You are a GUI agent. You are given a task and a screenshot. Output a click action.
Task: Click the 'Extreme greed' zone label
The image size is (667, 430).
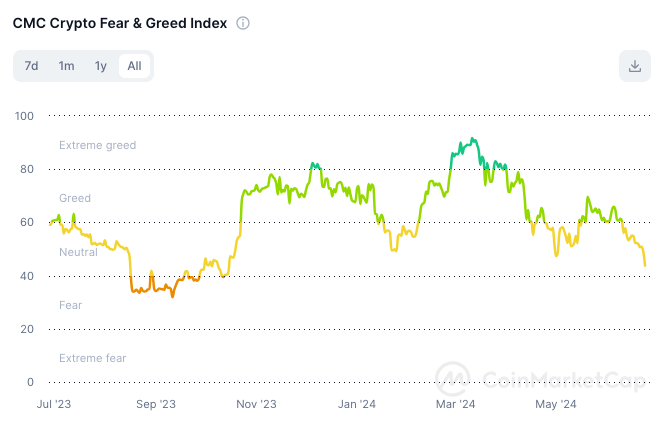coord(97,145)
